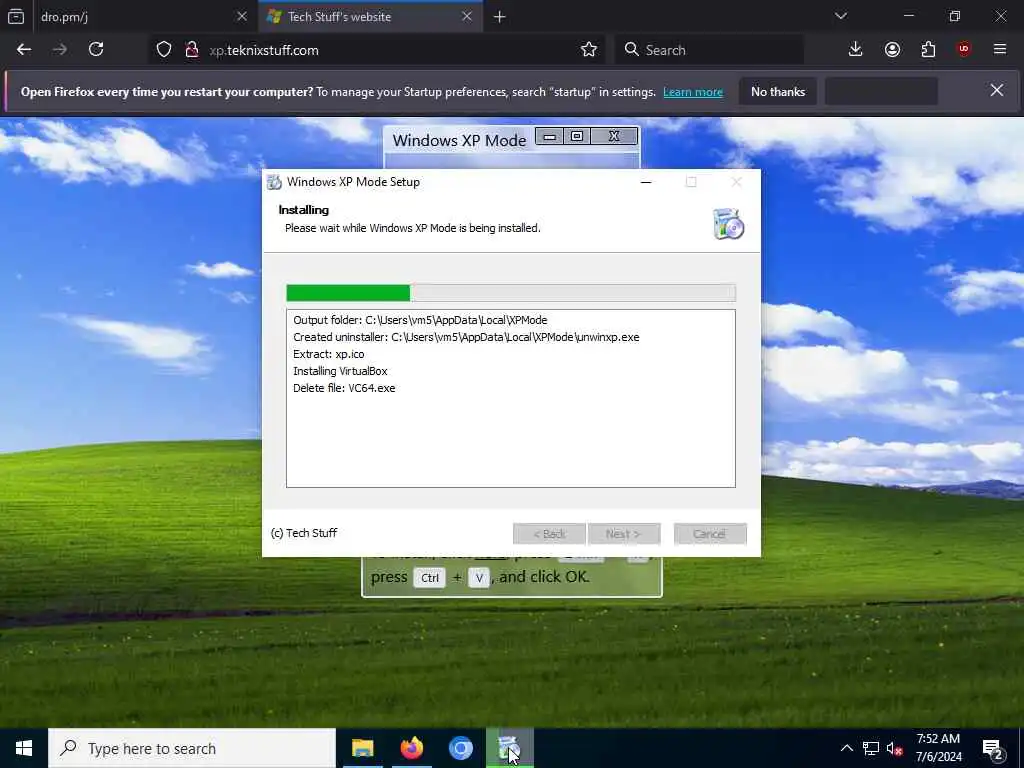The width and height of the screenshot is (1024, 768).
Task: Bookmark this page with the star
Action: pos(588,50)
